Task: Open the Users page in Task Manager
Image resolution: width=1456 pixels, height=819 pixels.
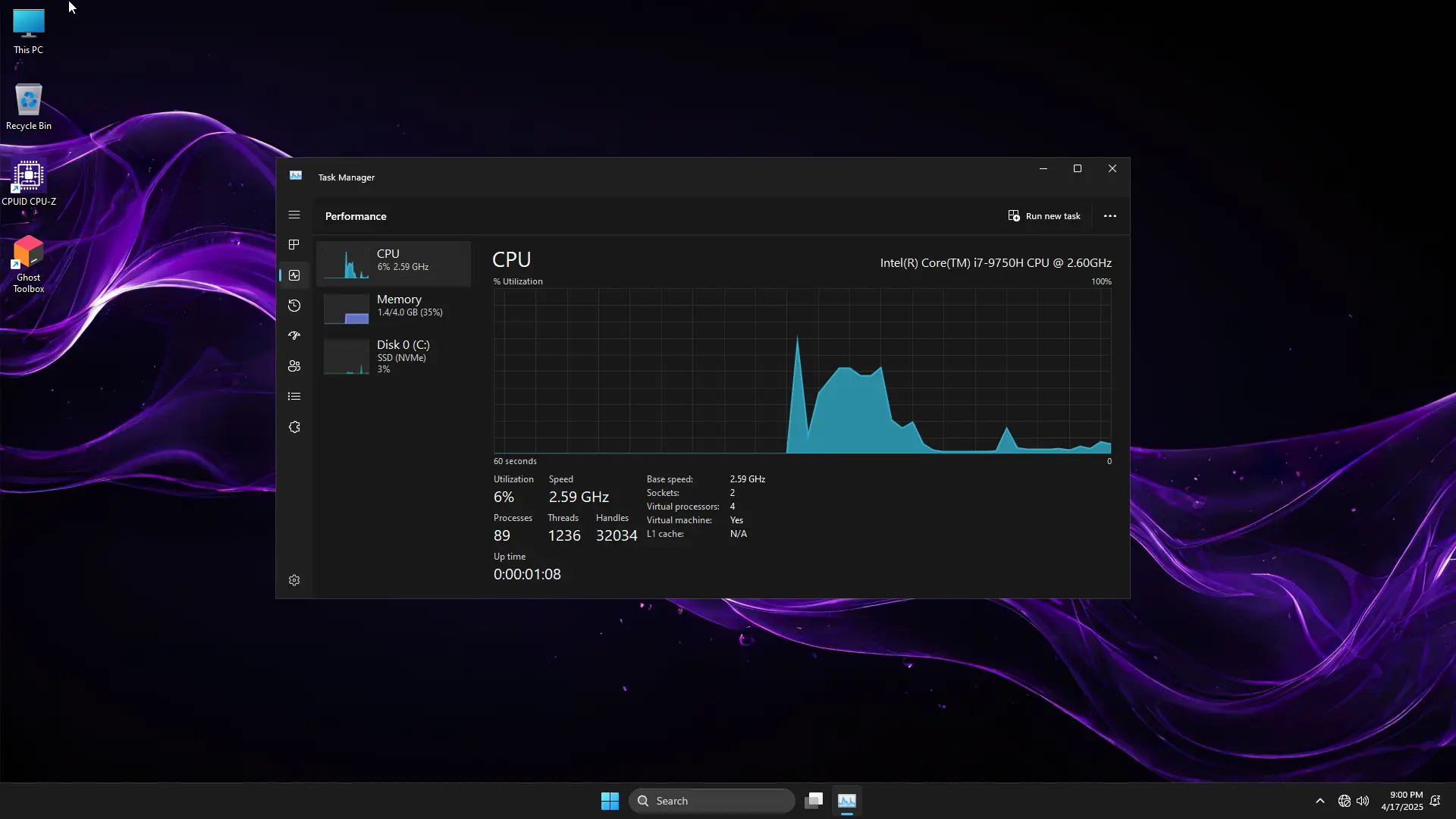Action: point(294,366)
